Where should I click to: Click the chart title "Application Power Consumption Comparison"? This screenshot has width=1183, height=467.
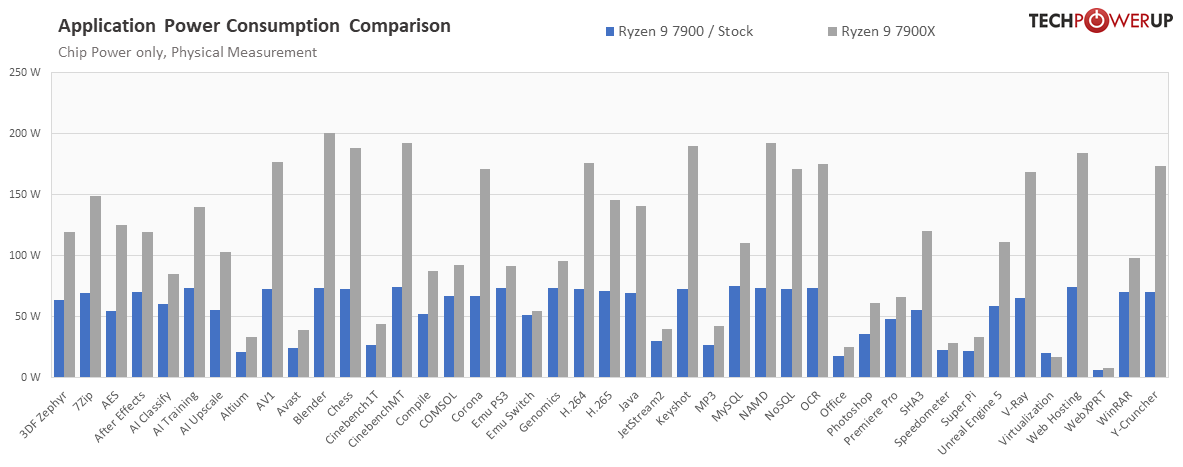click(254, 25)
